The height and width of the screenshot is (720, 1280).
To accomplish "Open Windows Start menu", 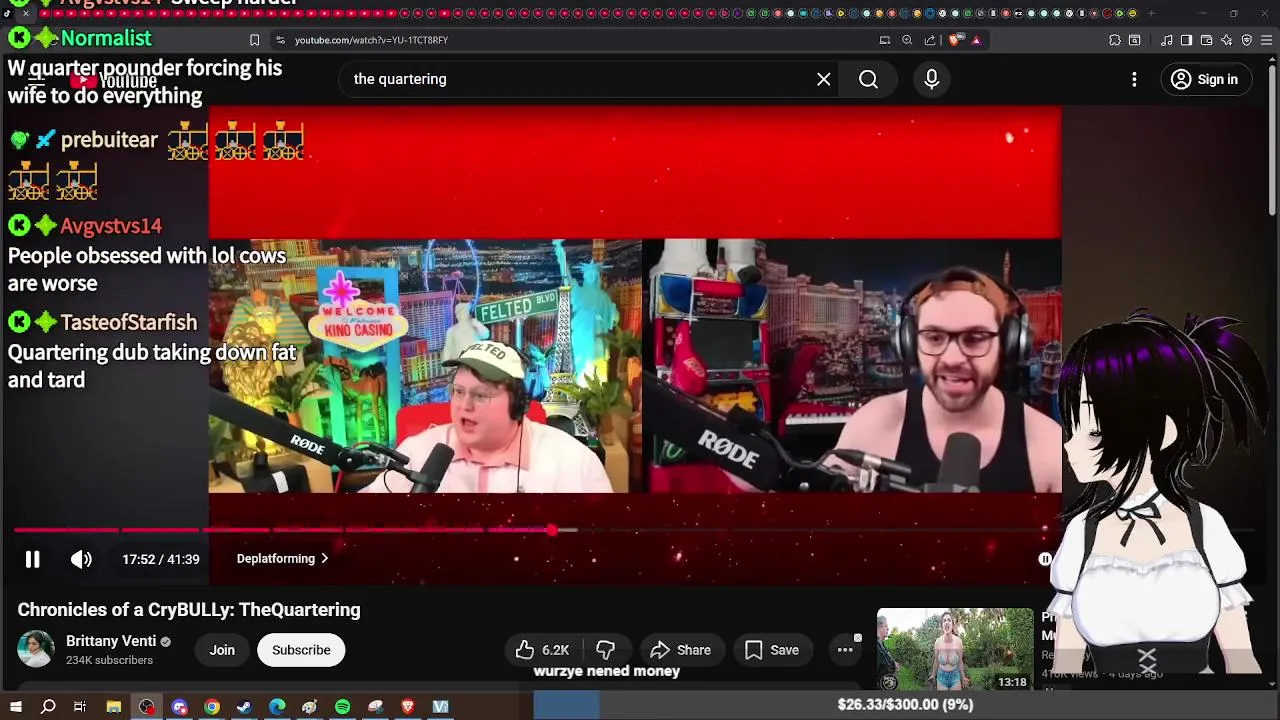I will [x=15, y=706].
